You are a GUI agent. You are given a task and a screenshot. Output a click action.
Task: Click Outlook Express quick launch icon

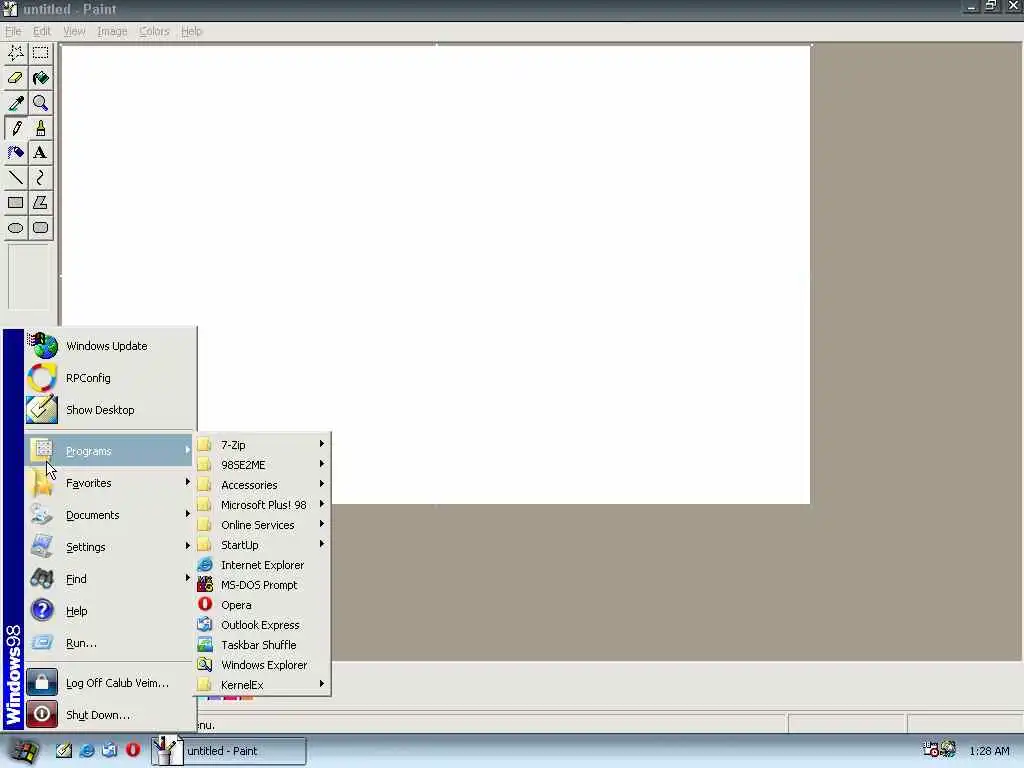pos(110,750)
